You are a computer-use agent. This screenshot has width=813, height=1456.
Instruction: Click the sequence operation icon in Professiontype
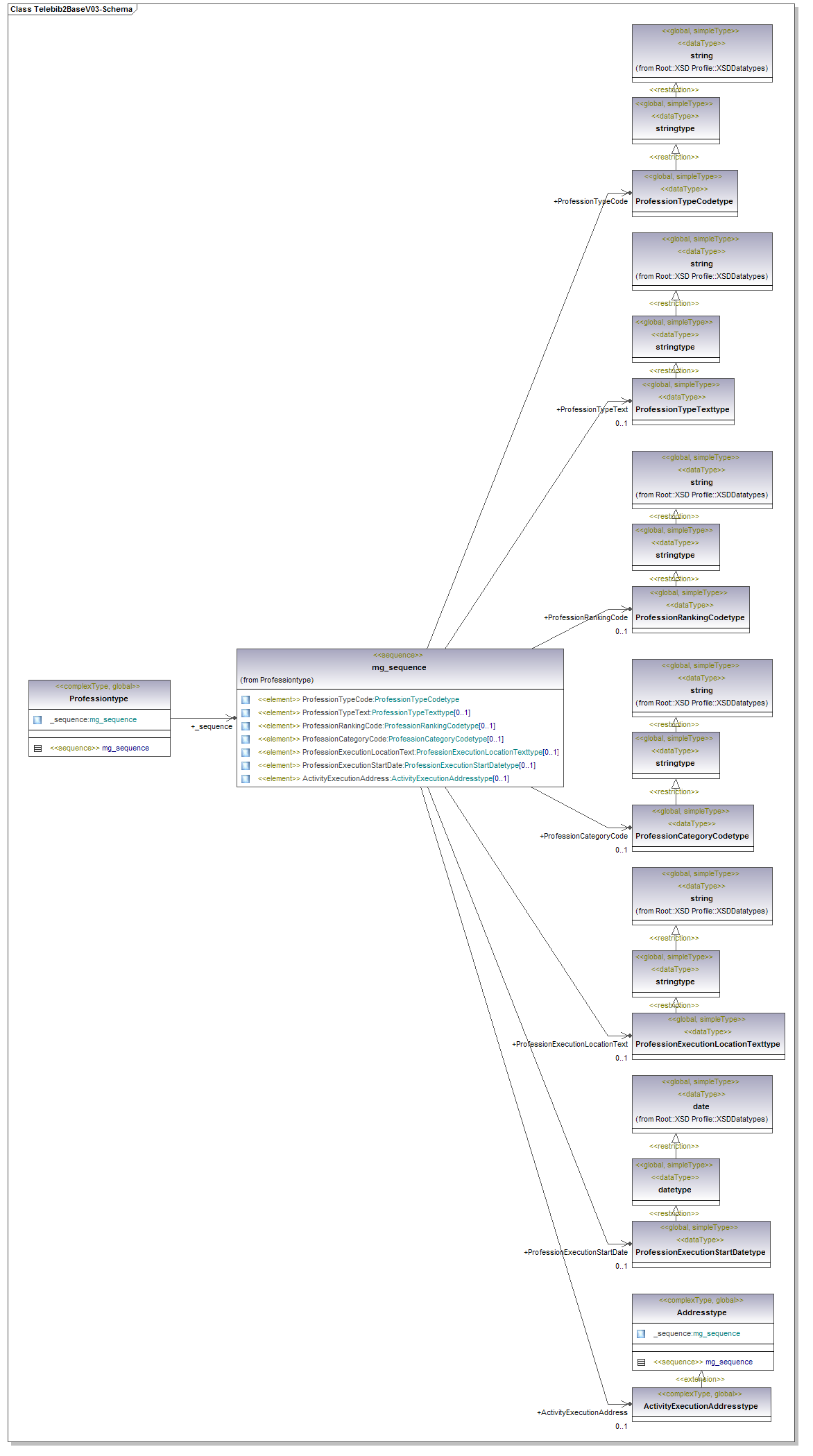tap(37, 748)
